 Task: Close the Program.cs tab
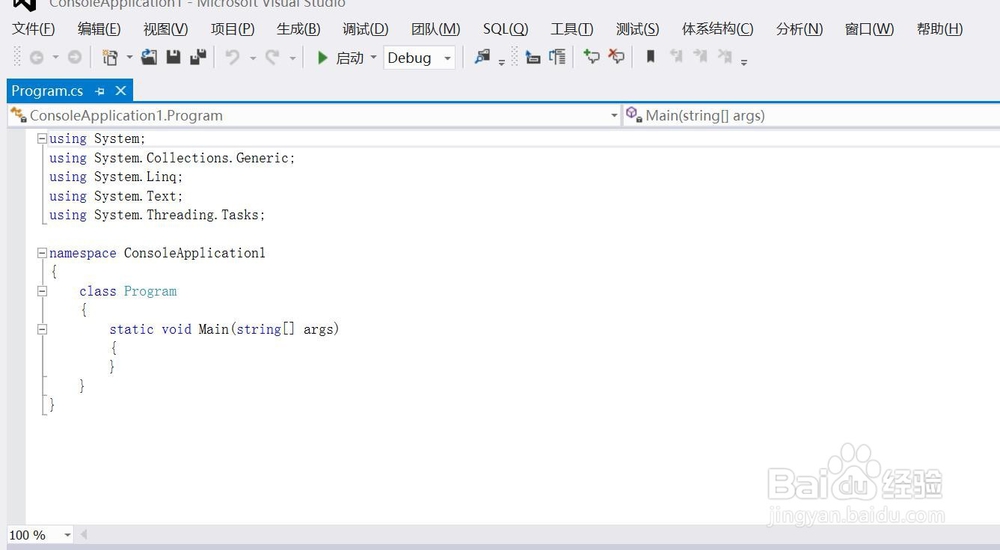point(121,91)
